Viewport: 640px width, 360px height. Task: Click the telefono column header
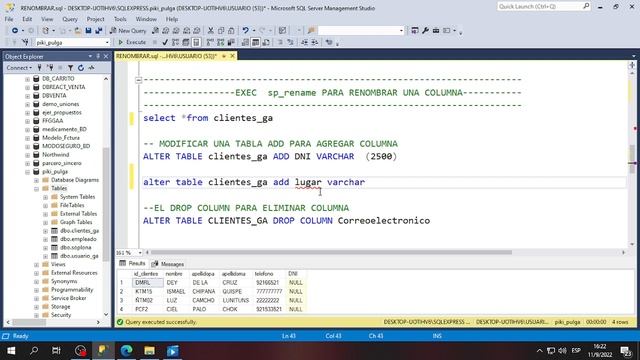[264, 274]
